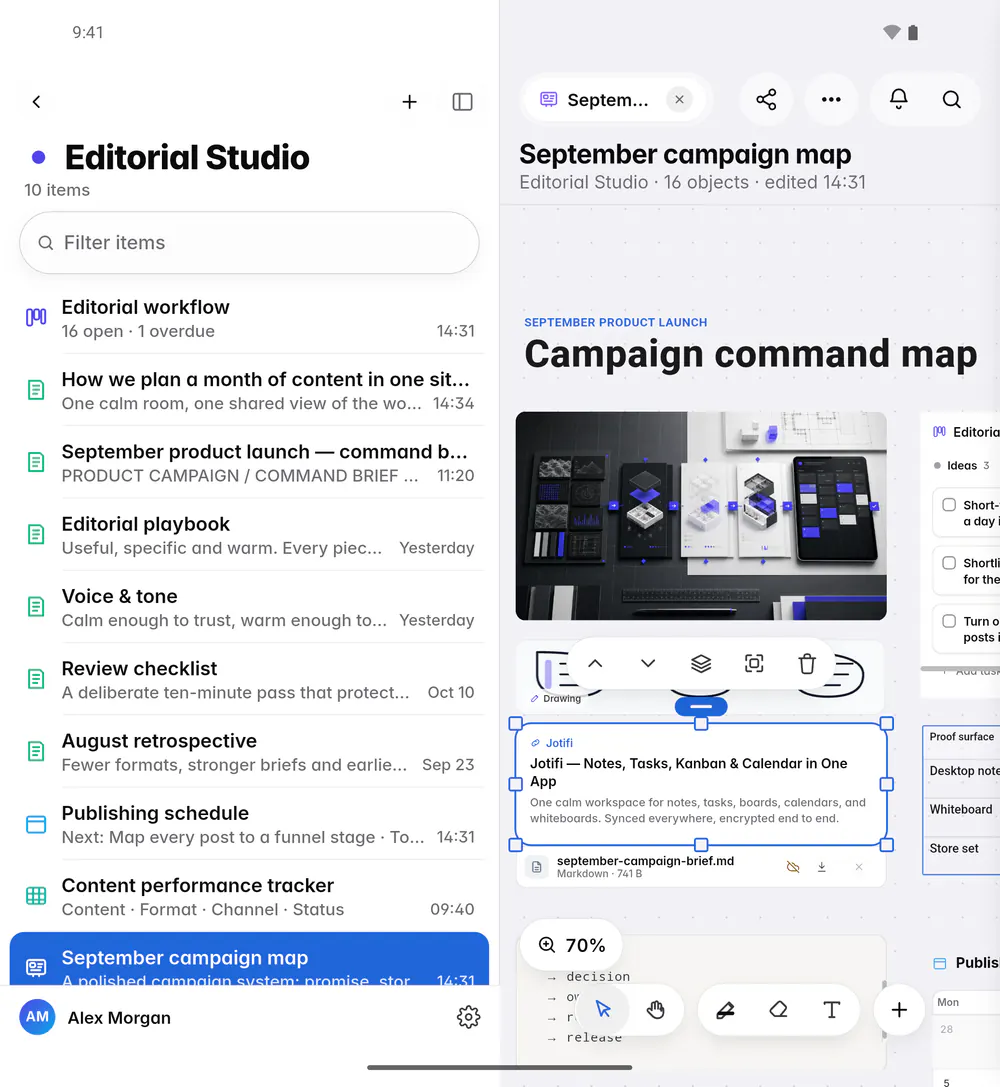Open September product launch command brief note
The image size is (1000, 1087).
pos(249,463)
